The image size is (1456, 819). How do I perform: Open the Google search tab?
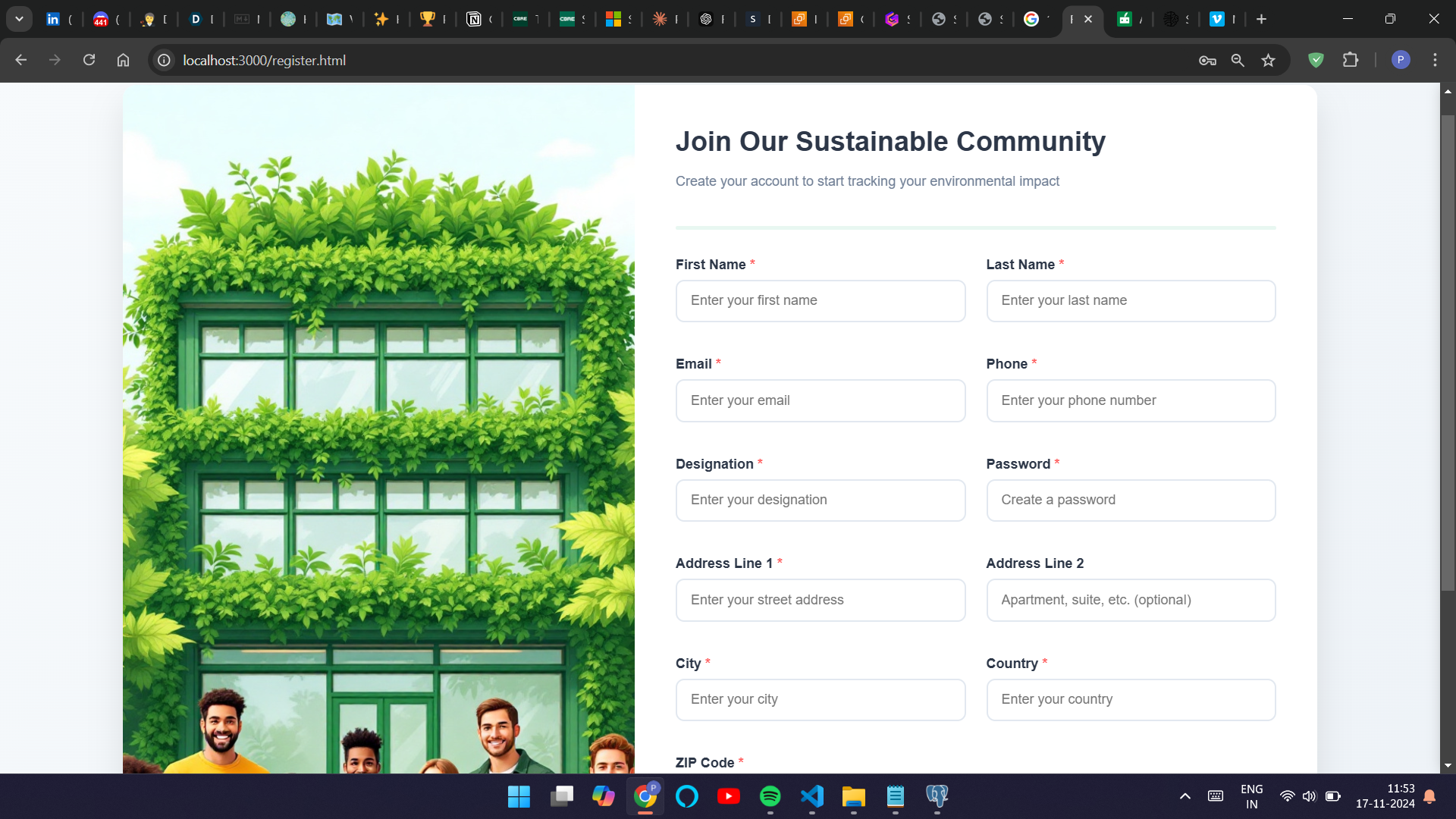1034,19
